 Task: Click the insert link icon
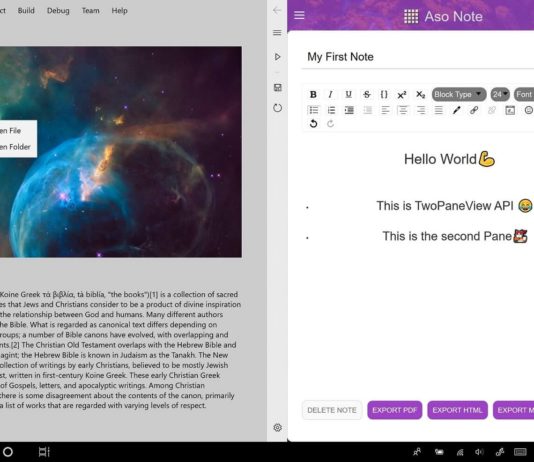click(474, 110)
